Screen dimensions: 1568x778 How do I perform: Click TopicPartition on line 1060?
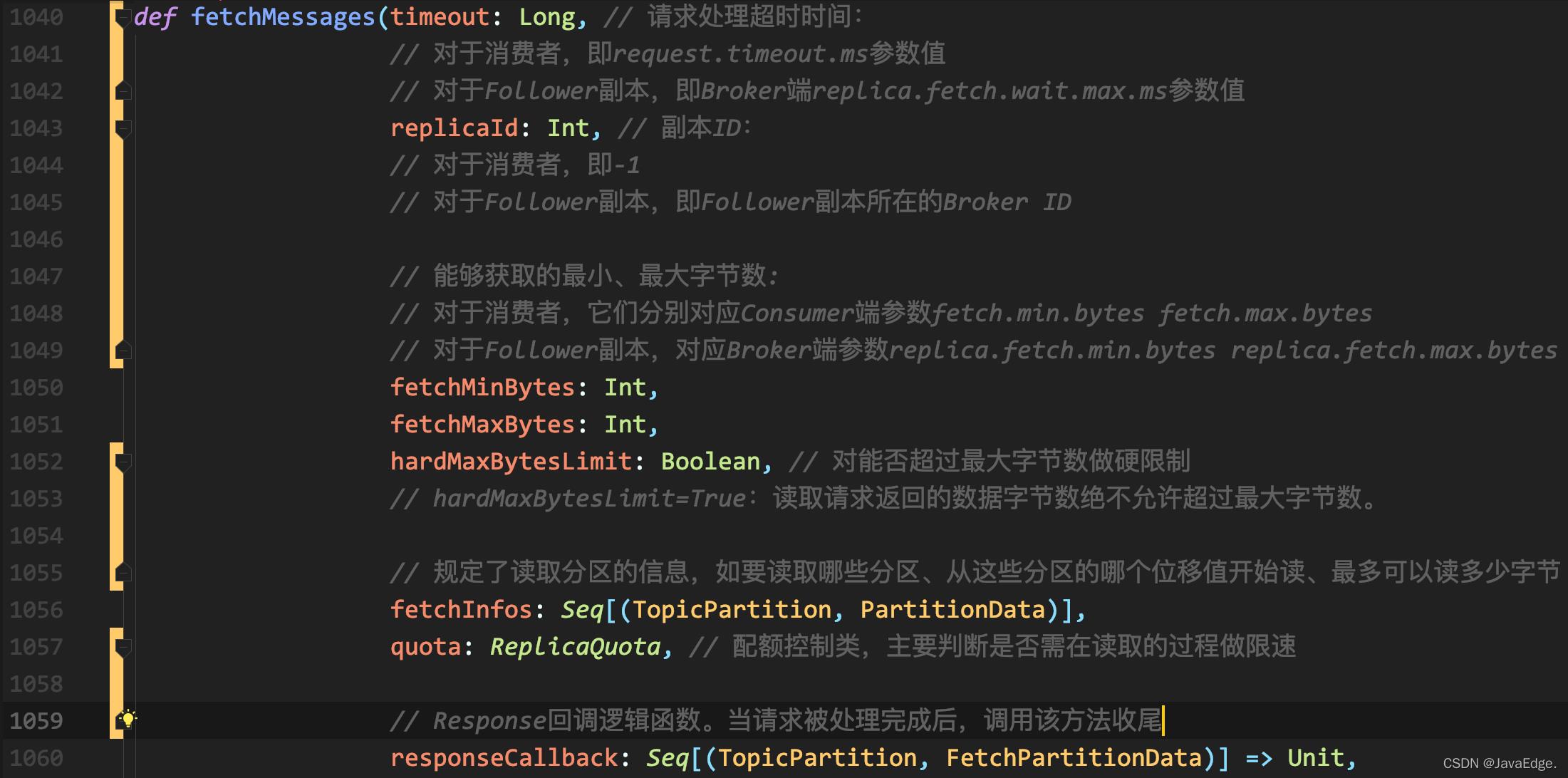tap(817, 758)
